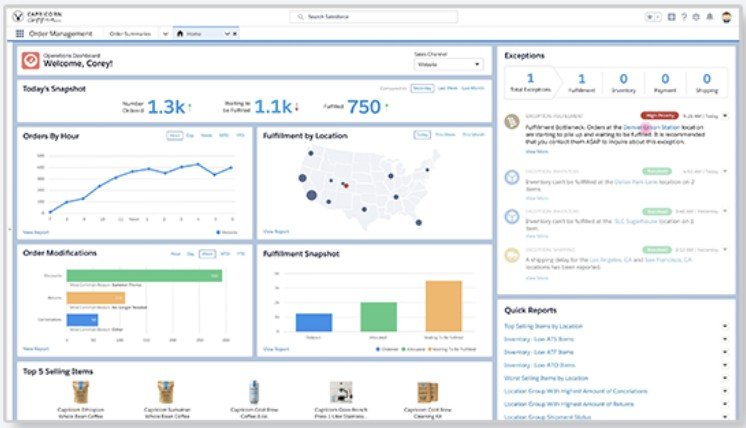Open the notifications bell
The height and width of the screenshot is (428, 746).
(709, 17)
